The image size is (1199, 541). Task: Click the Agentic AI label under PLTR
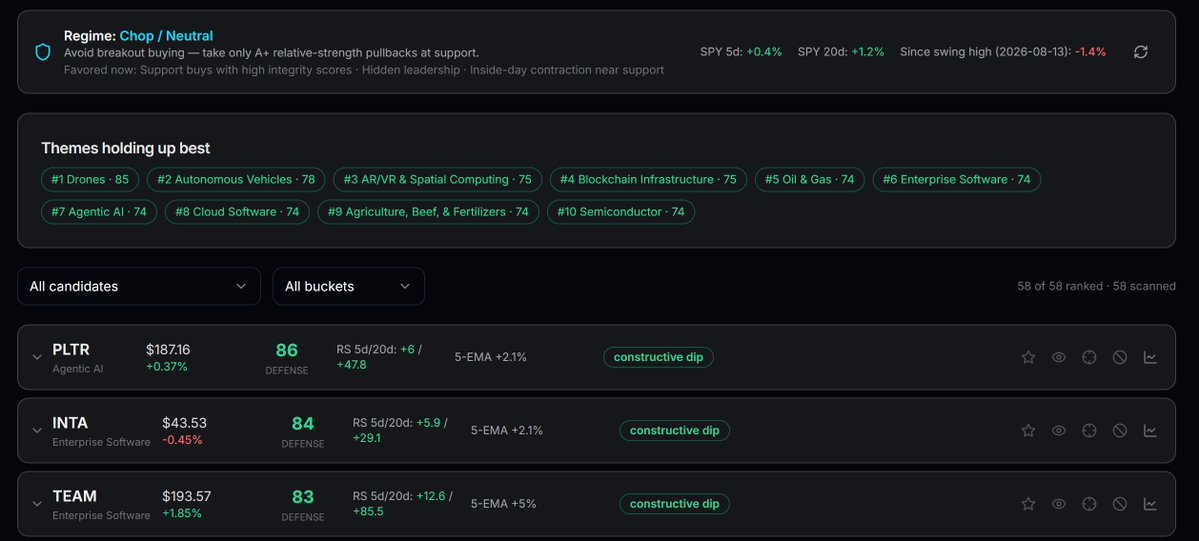pos(78,369)
